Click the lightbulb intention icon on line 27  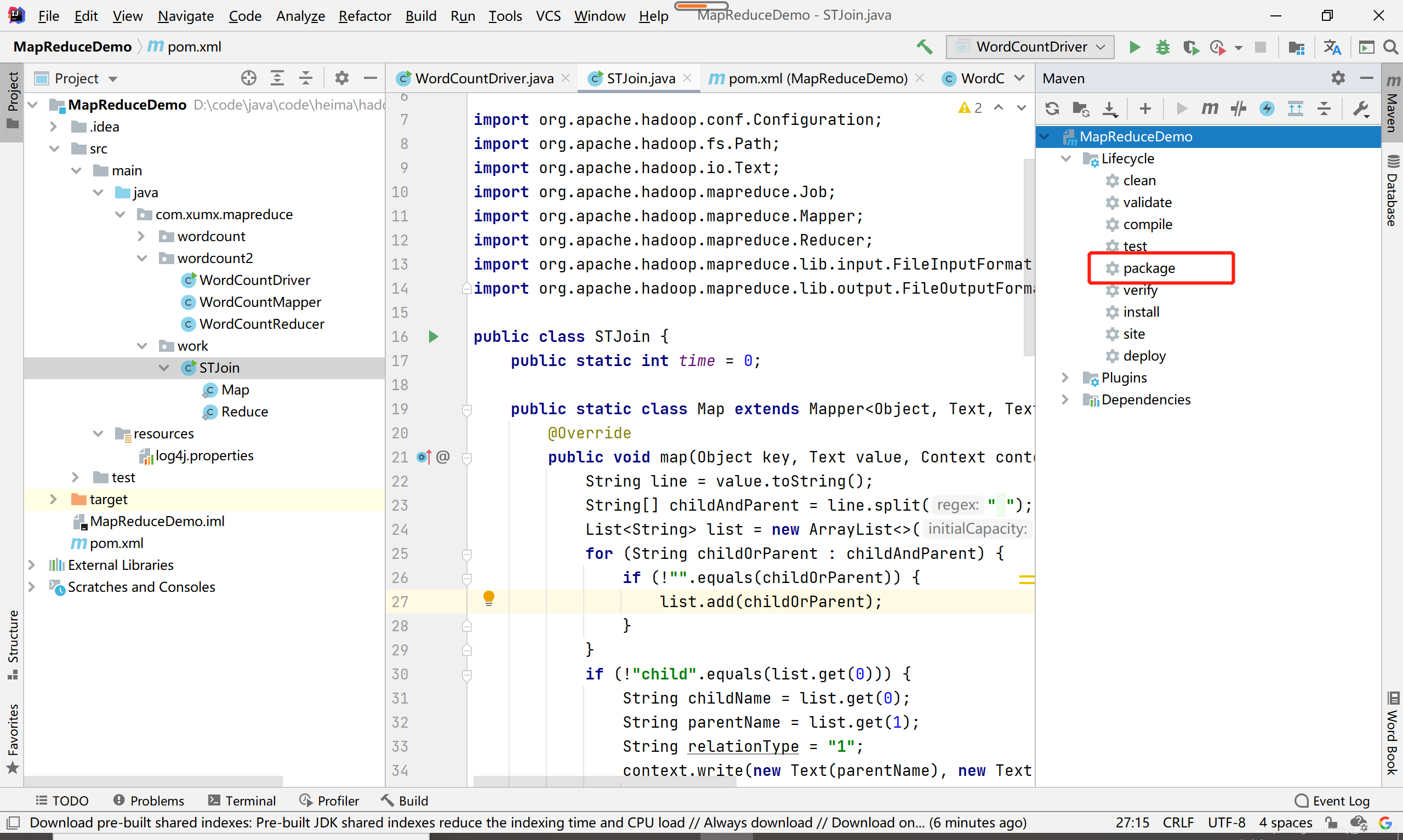pyautogui.click(x=488, y=598)
